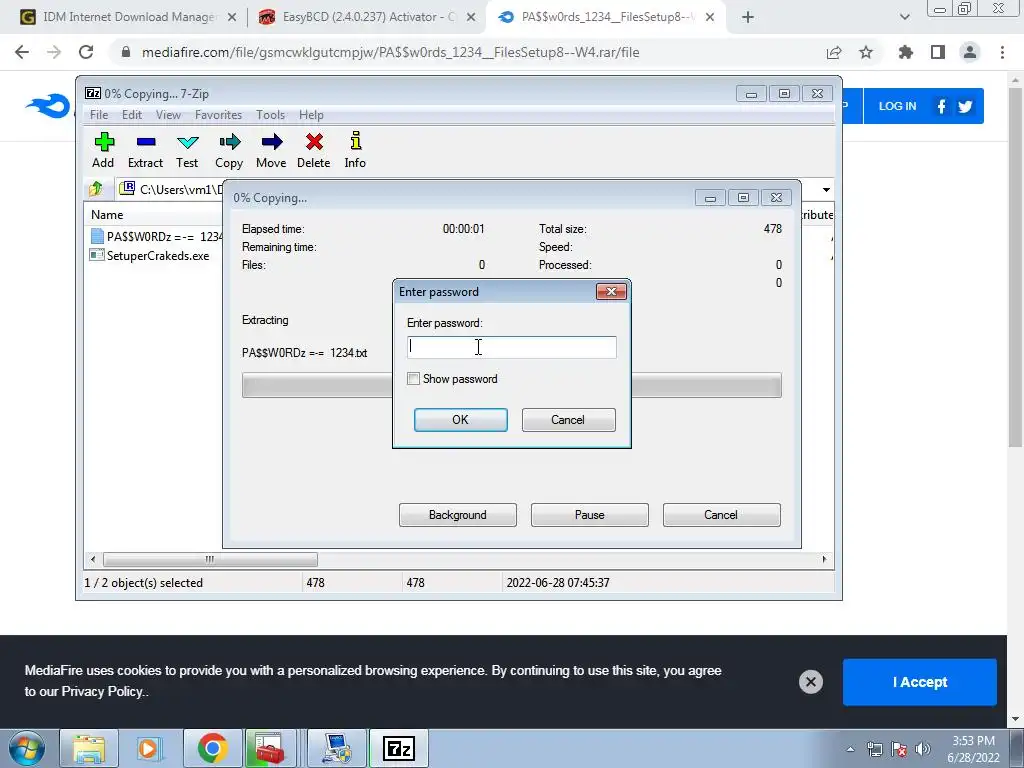Show hidden tray icons arrow
This screenshot has height=768, width=1024.
[x=850, y=749]
